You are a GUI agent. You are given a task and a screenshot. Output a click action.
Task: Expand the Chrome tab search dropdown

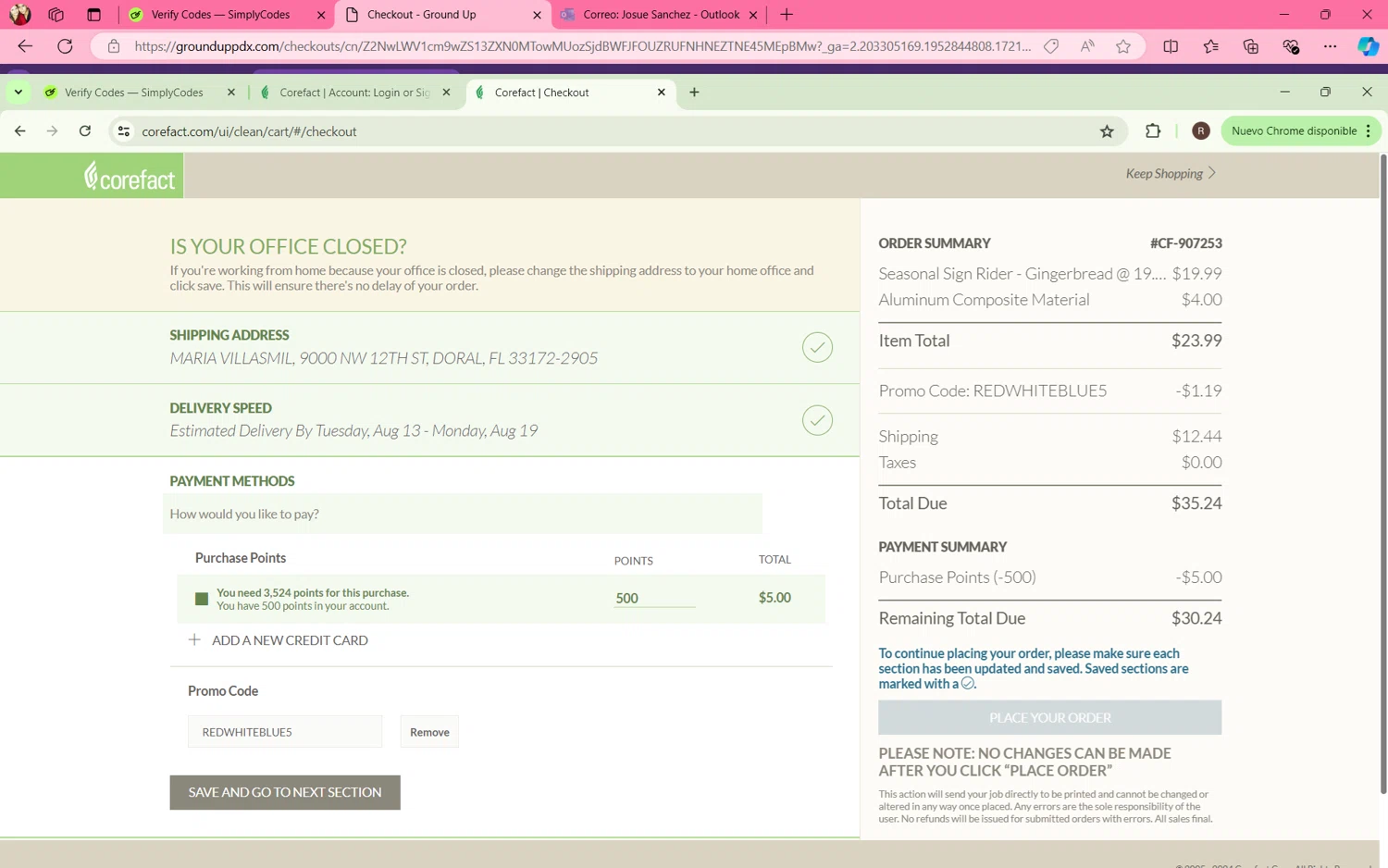19,93
